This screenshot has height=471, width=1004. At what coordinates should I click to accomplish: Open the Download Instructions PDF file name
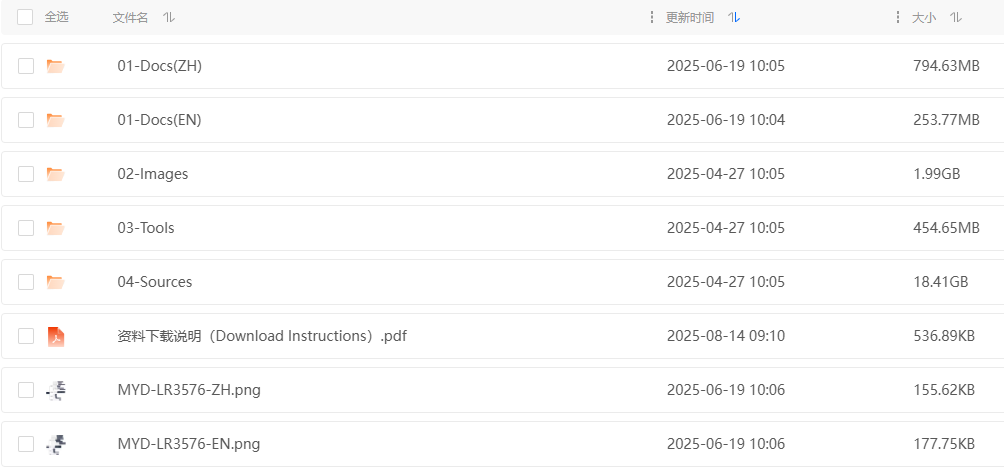261,336
